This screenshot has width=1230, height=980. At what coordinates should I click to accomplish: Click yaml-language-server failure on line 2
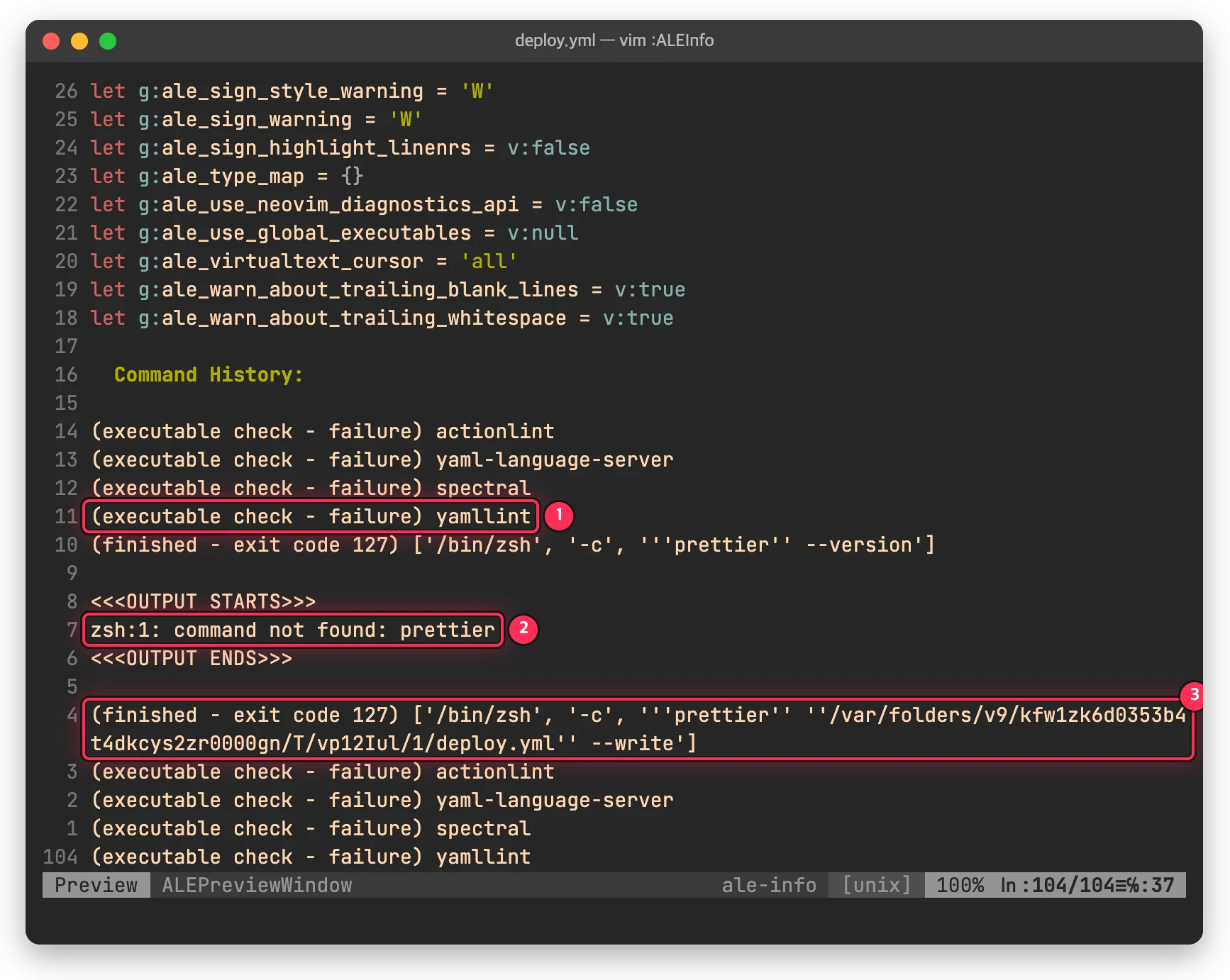pyautogui.click(x=382, y=800)
